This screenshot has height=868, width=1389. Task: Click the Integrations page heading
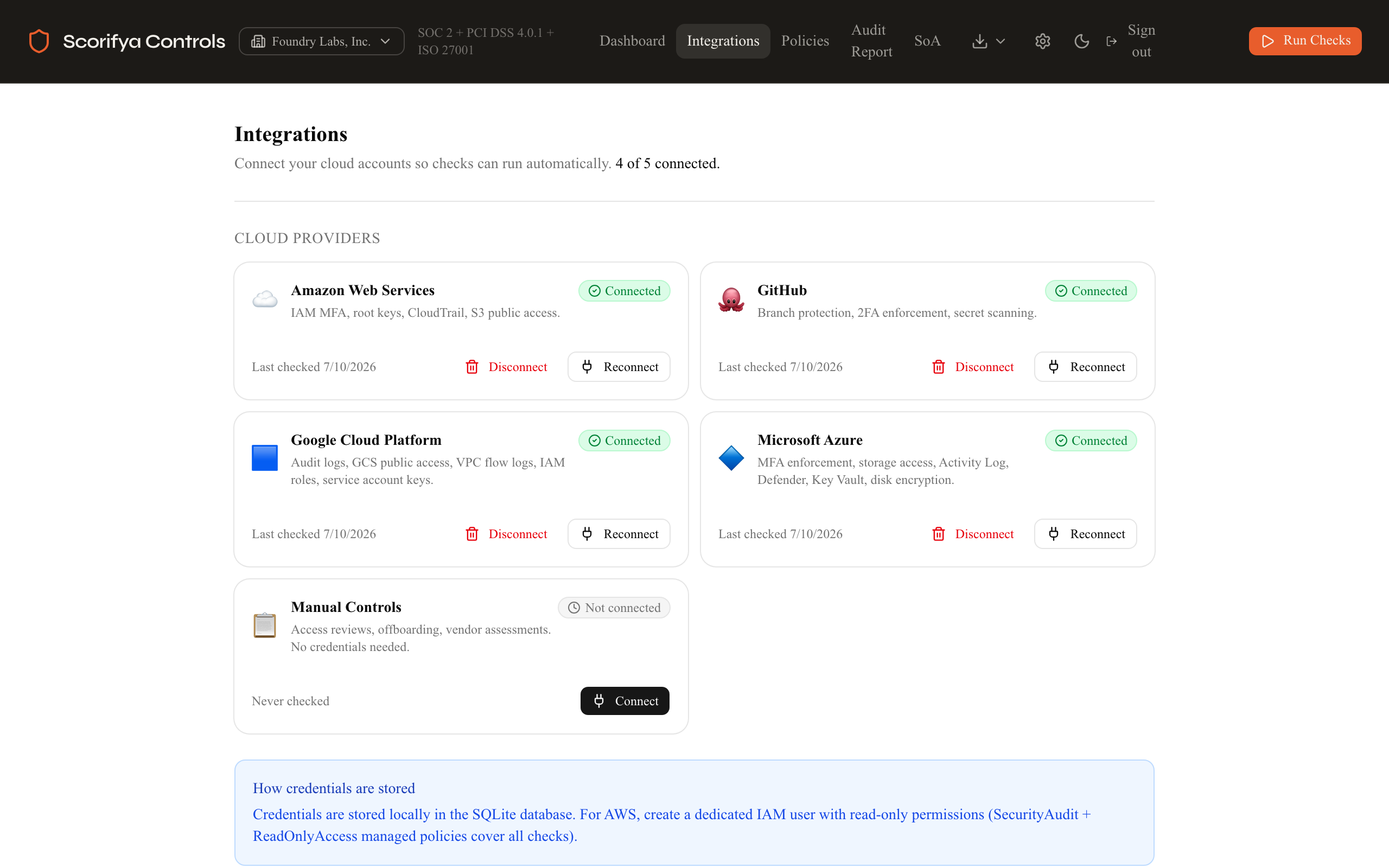point(290,135)
